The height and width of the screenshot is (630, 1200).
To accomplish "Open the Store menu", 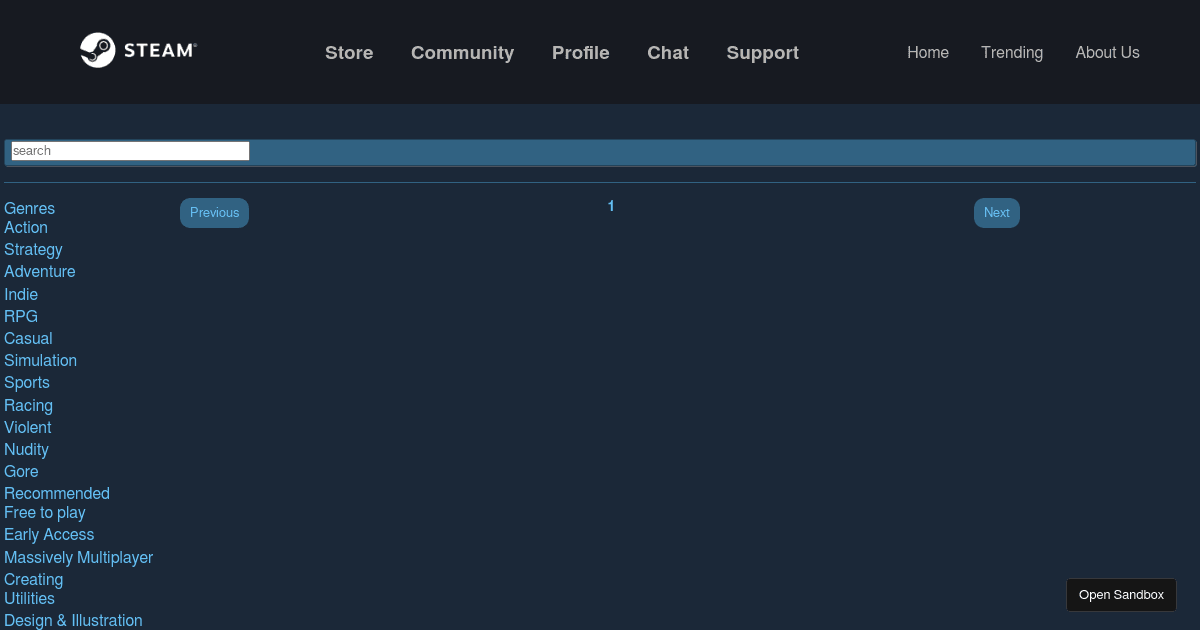I will coord(349,53).
